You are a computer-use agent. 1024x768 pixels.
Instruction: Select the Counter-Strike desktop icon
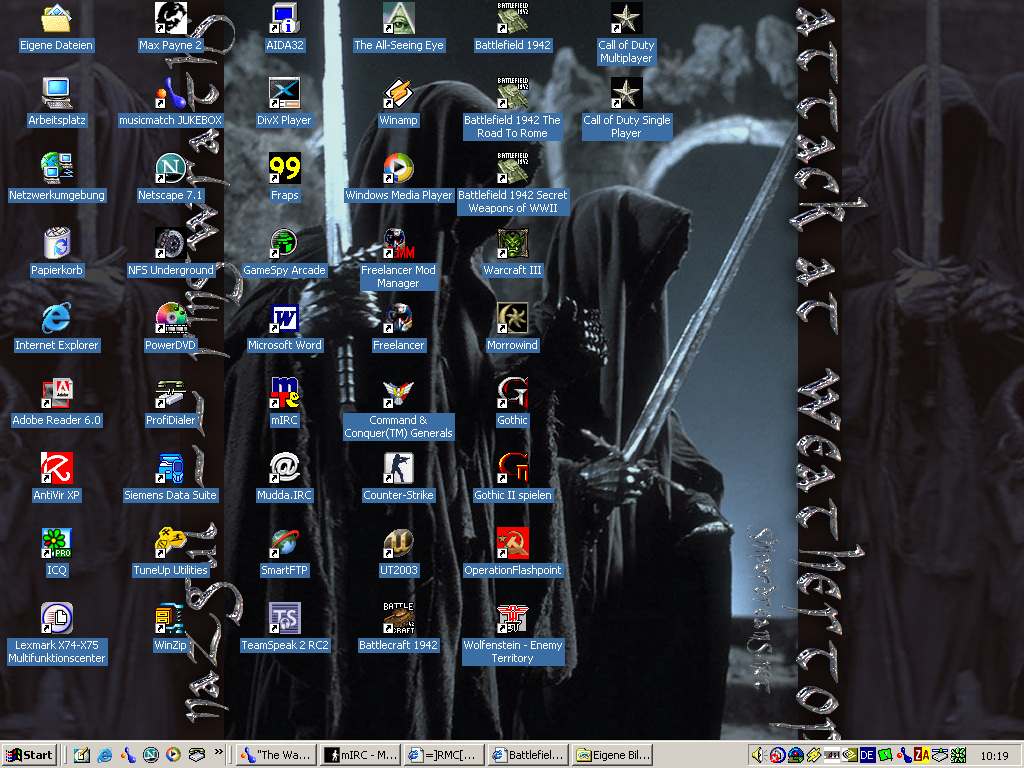tap(398, 469)
